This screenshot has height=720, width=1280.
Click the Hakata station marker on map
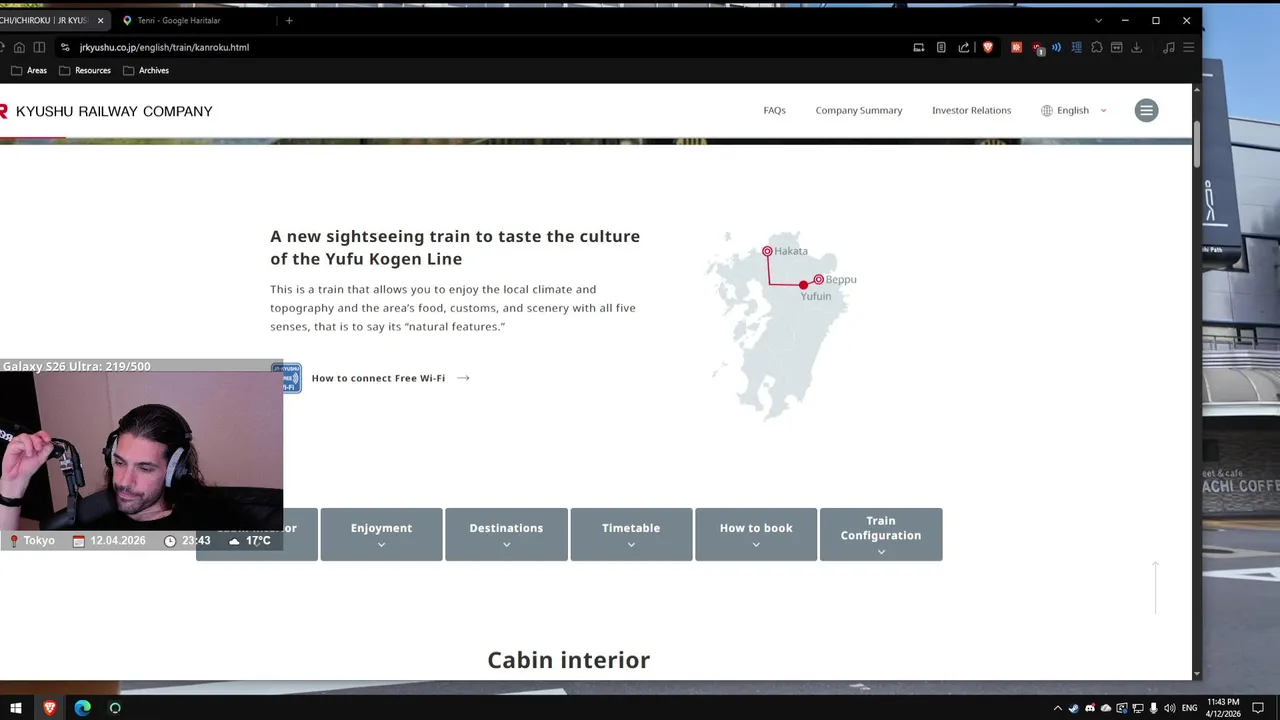pos(767,251)
